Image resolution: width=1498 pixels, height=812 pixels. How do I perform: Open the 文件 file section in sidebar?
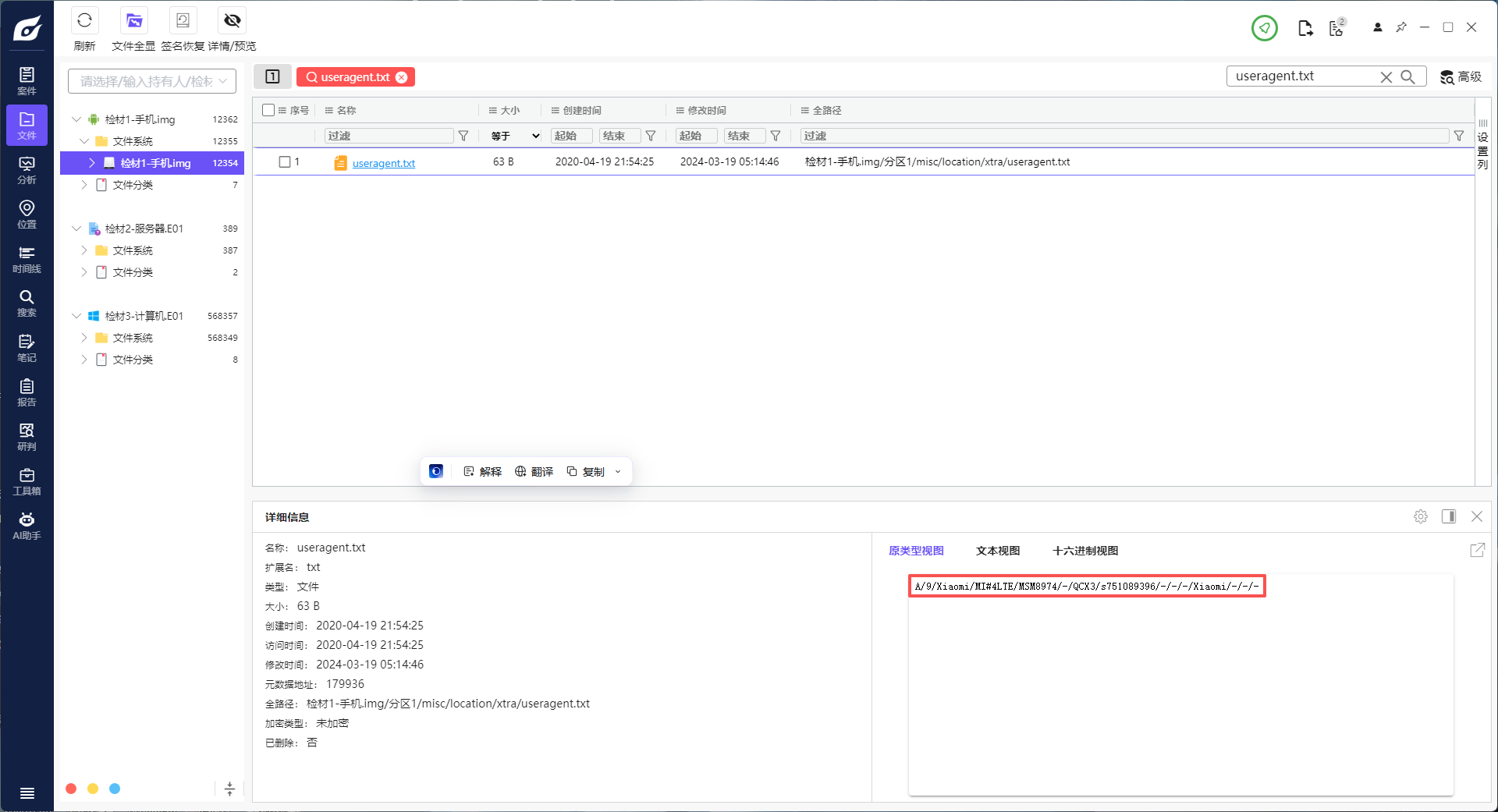[27, 126]
